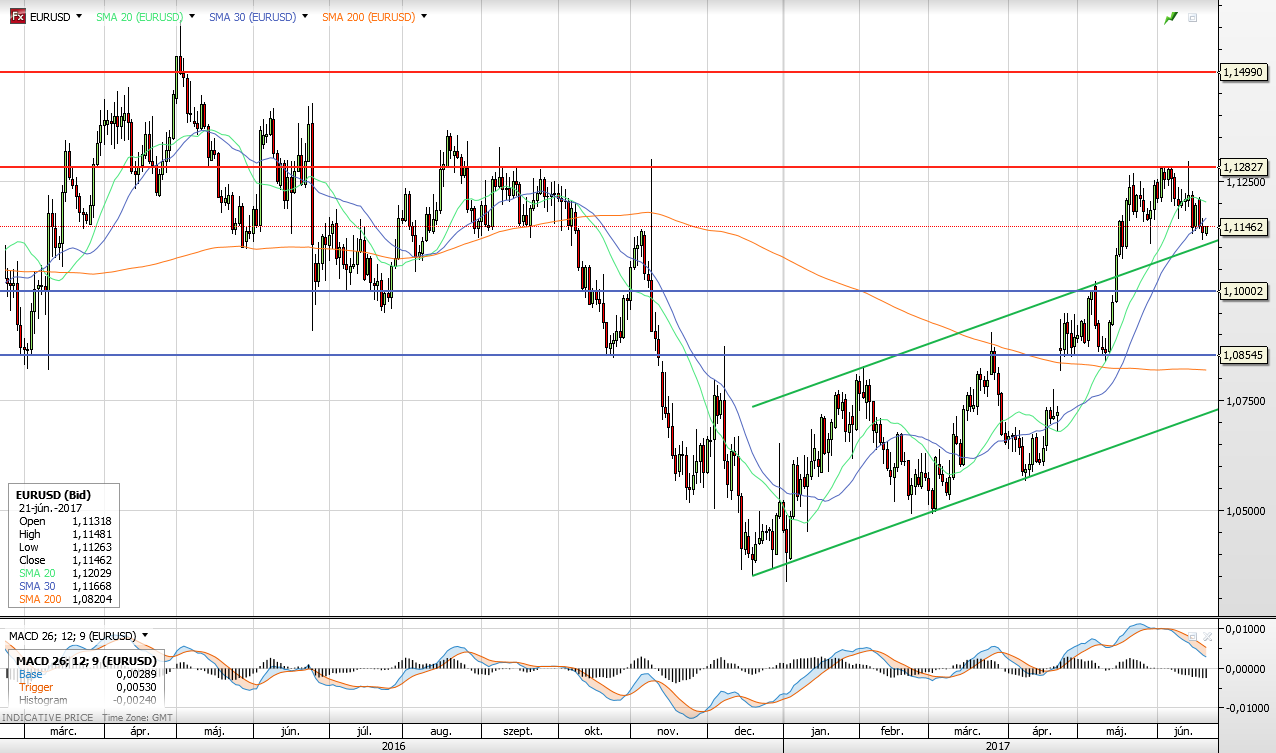Screen dimensions: 1276x753
Task: Click the szept. month on time axis
Action: coord(519,732)
